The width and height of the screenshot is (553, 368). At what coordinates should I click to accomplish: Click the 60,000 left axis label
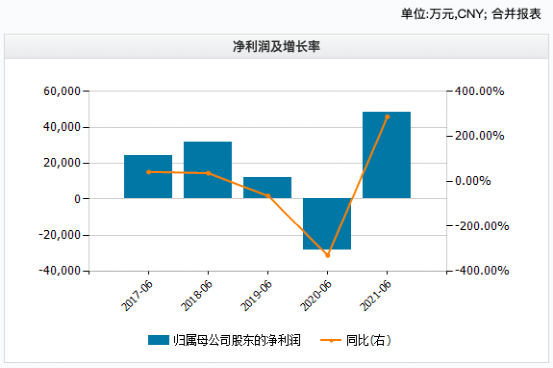62,91
